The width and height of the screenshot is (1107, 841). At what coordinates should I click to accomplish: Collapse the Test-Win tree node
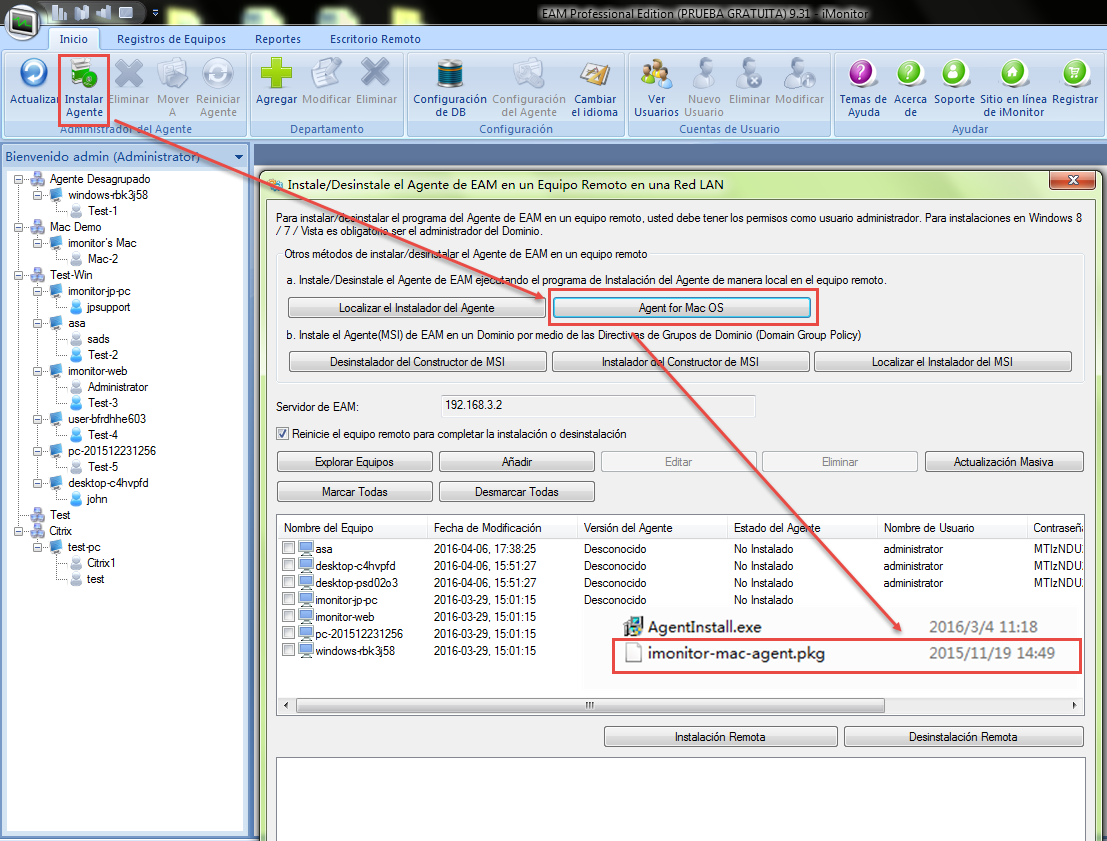click(18, 275)
